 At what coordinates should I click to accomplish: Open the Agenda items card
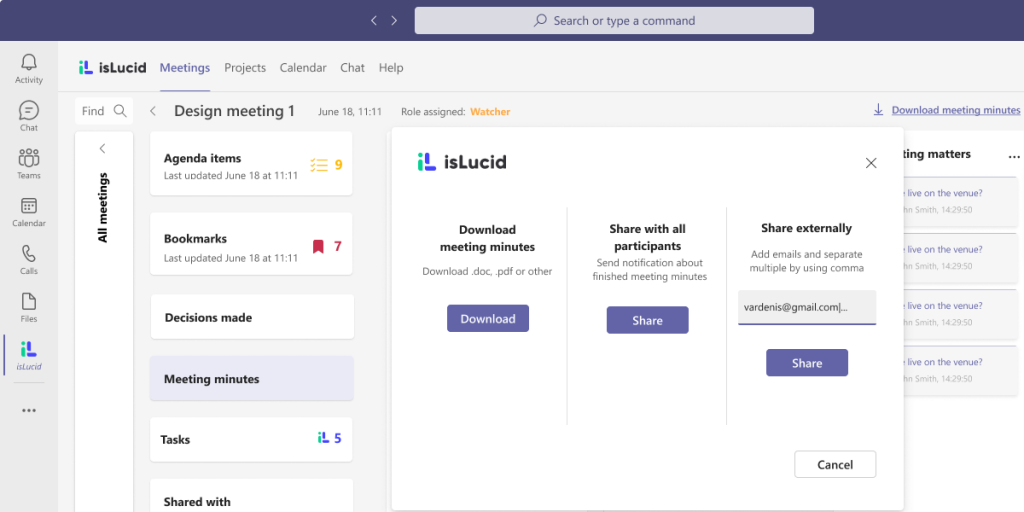251,164
